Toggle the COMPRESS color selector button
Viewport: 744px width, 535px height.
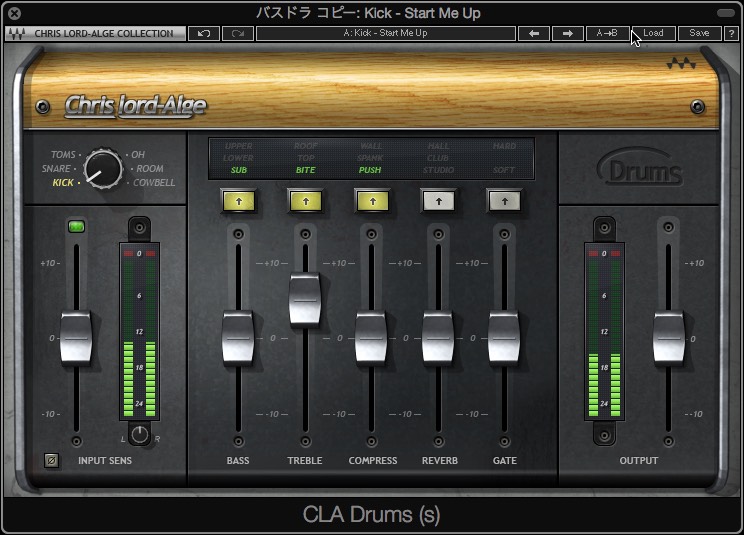click(x=372, y=201)
